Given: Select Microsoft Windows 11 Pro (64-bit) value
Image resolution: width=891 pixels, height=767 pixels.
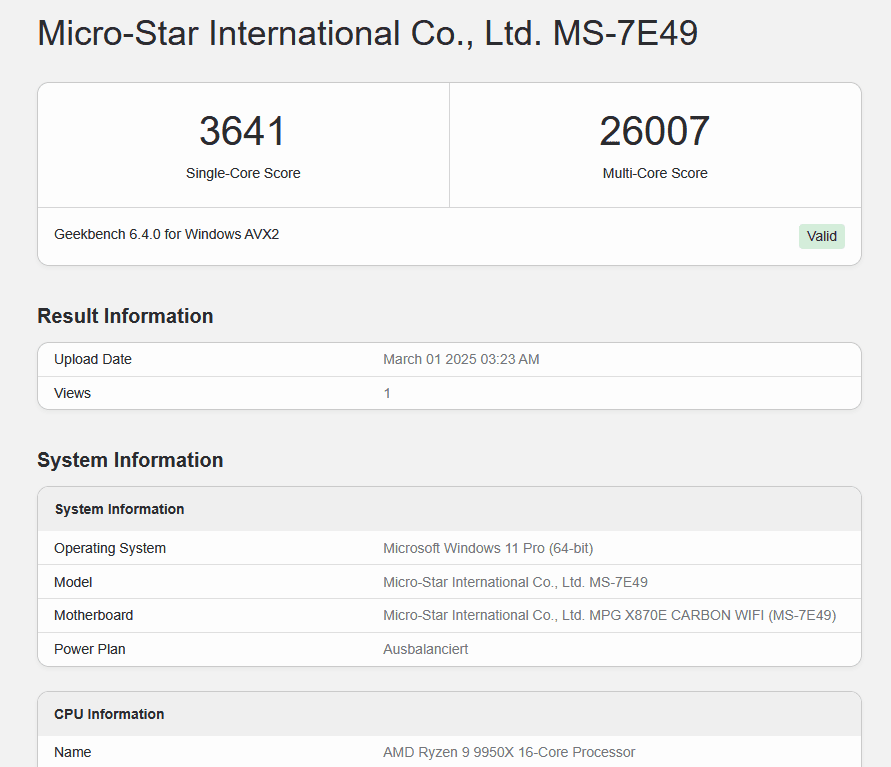Looking at the screenshot, I should tap(488, 548).
